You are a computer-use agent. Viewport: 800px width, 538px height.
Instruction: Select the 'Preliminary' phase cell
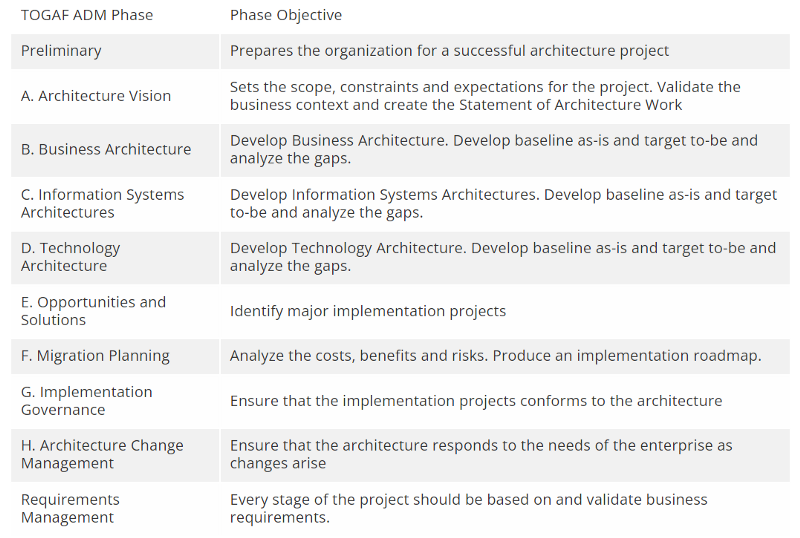pyautogui.click(x=61, y=51)
